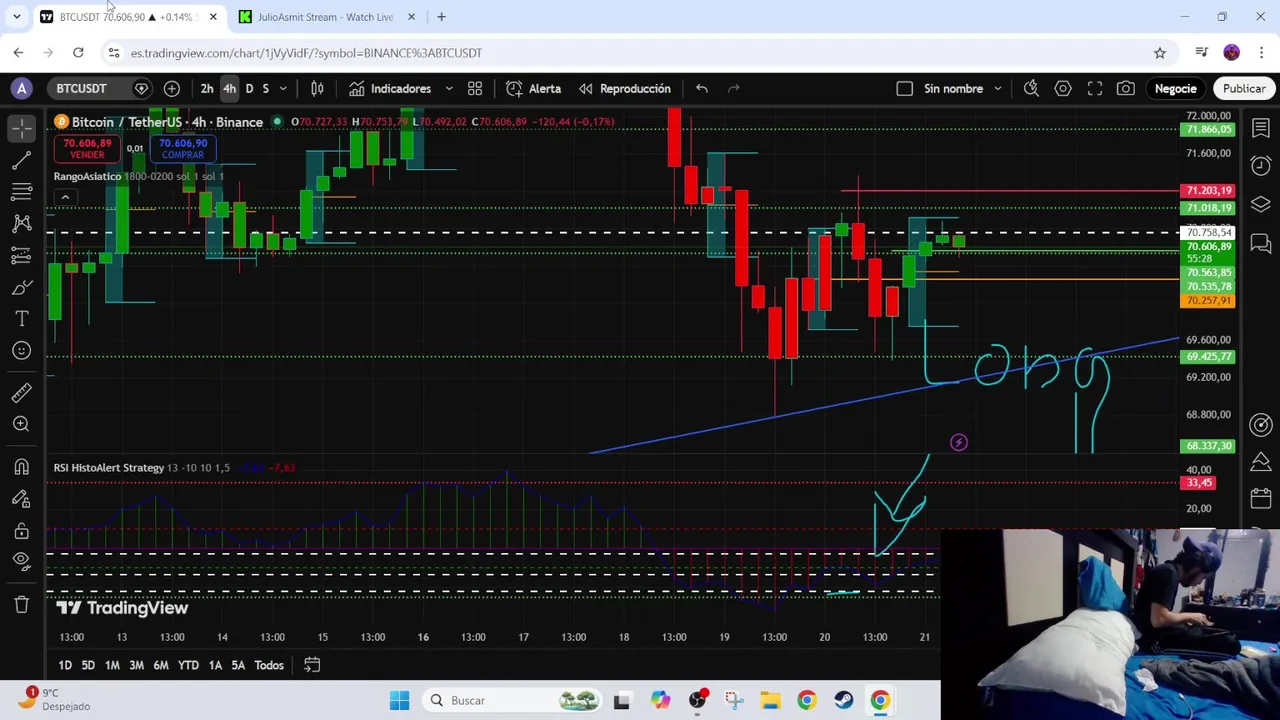The image size is (1280, 720).
Task: Open the calendar side panel
Action: tap(1261, 498)
